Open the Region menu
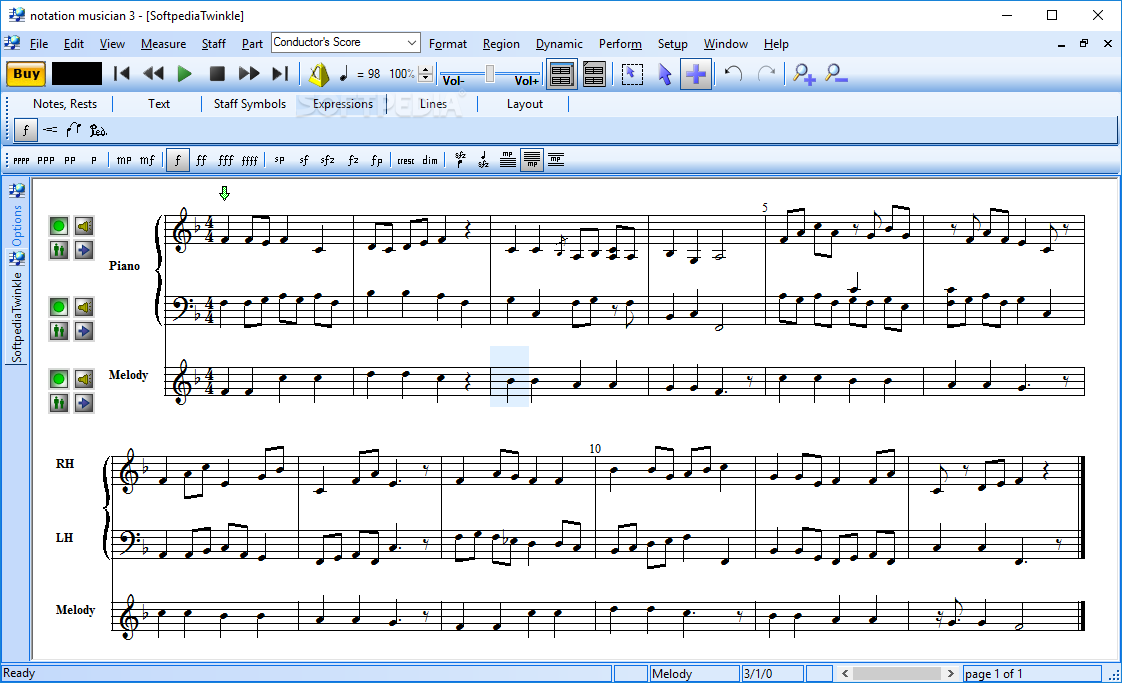Viewport: 1122px width, 683px height. click(x=501, y=44)
